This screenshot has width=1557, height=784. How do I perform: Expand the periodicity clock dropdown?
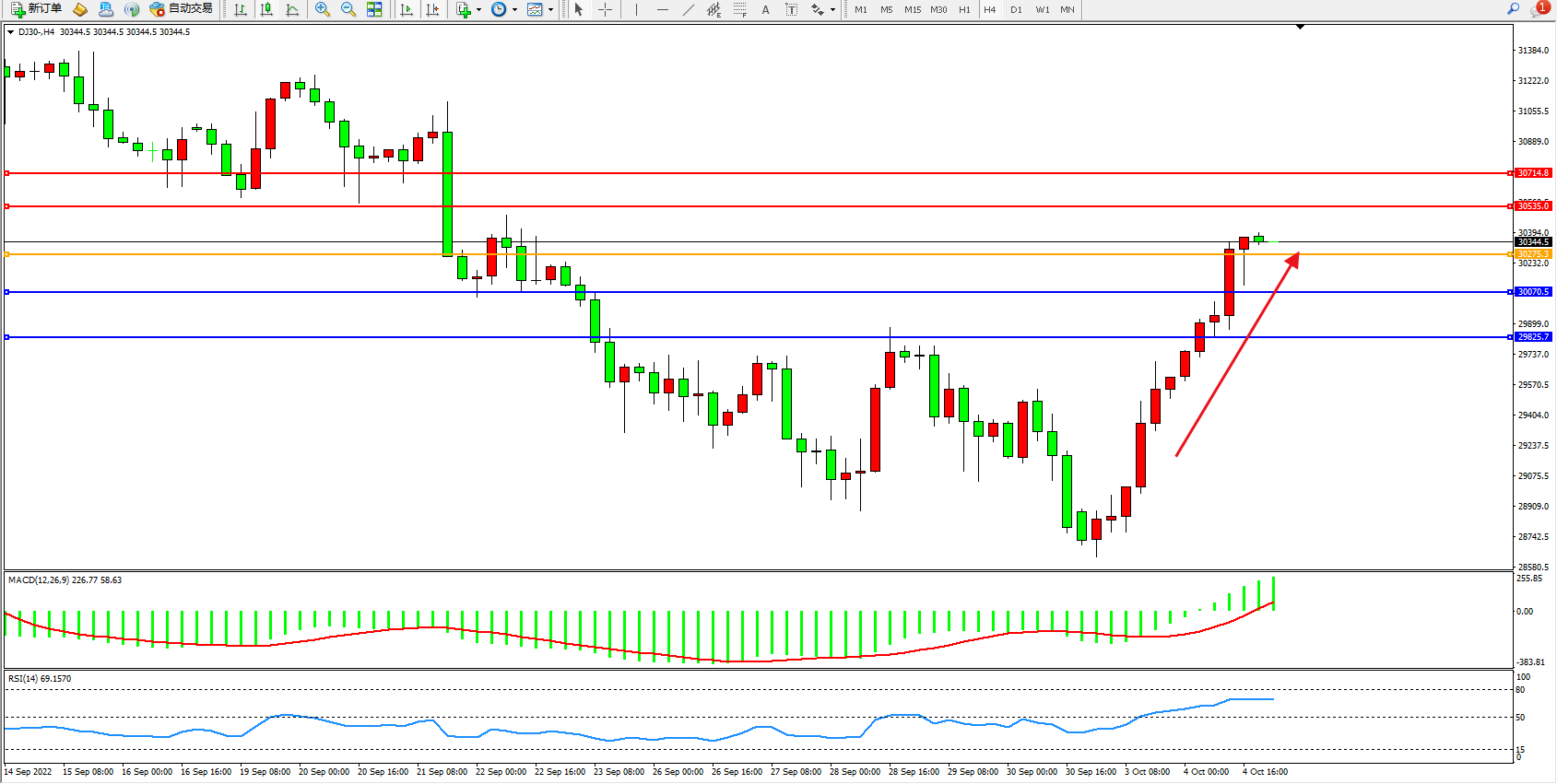[513, 9]
